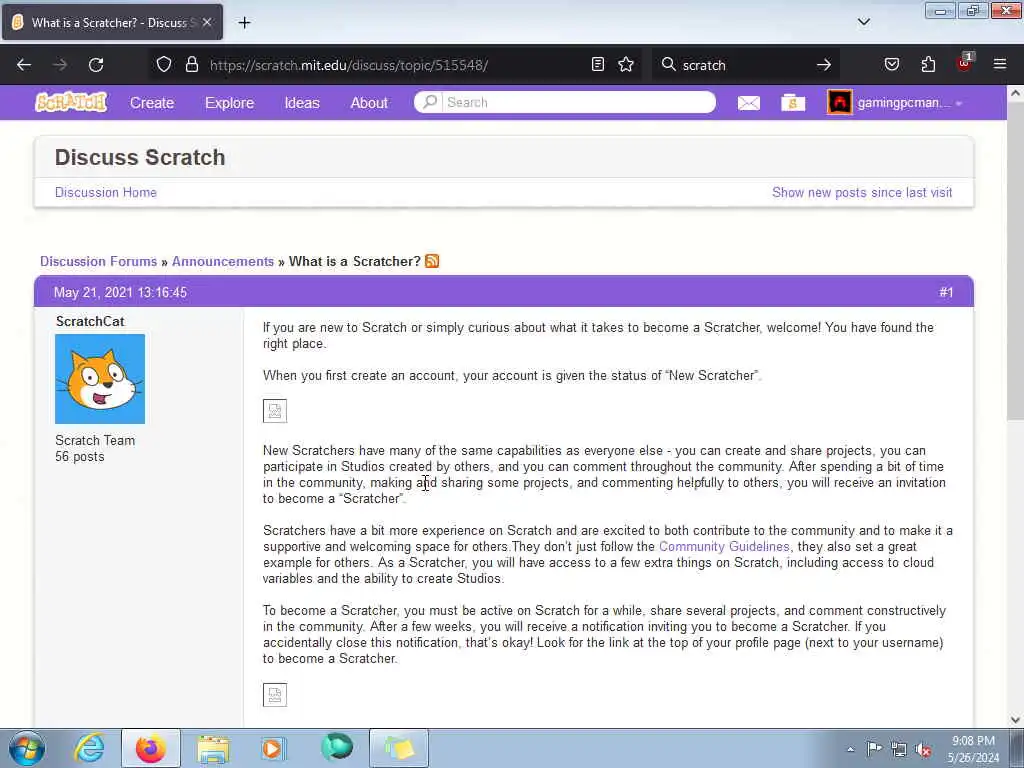Close the 'What is a Scratcher?' tab
Viewport: 1024px width, 768px height.
[x=206, y=22]
